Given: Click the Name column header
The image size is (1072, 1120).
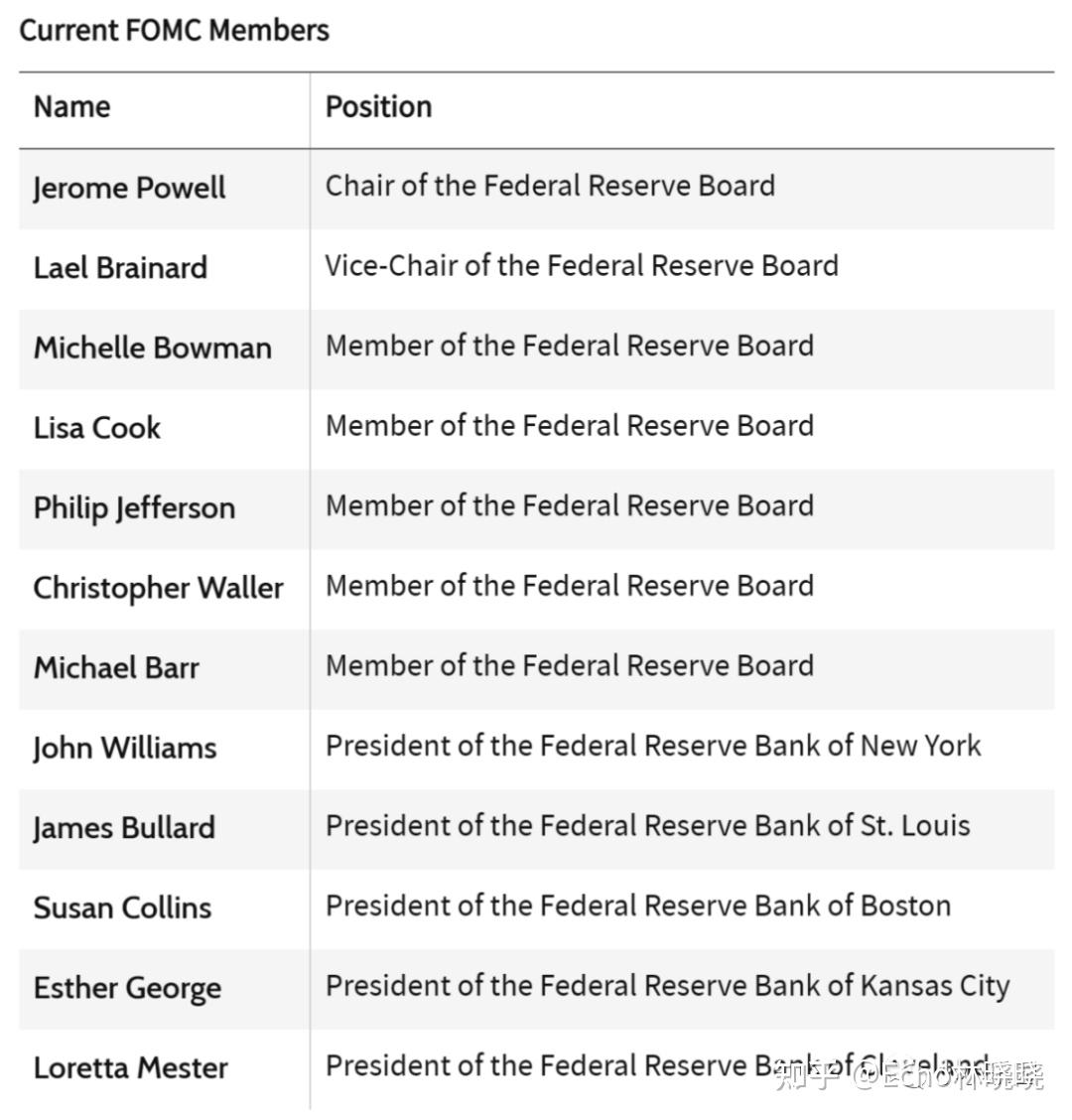Looking at the screenshot, I should tap(71, 107).
